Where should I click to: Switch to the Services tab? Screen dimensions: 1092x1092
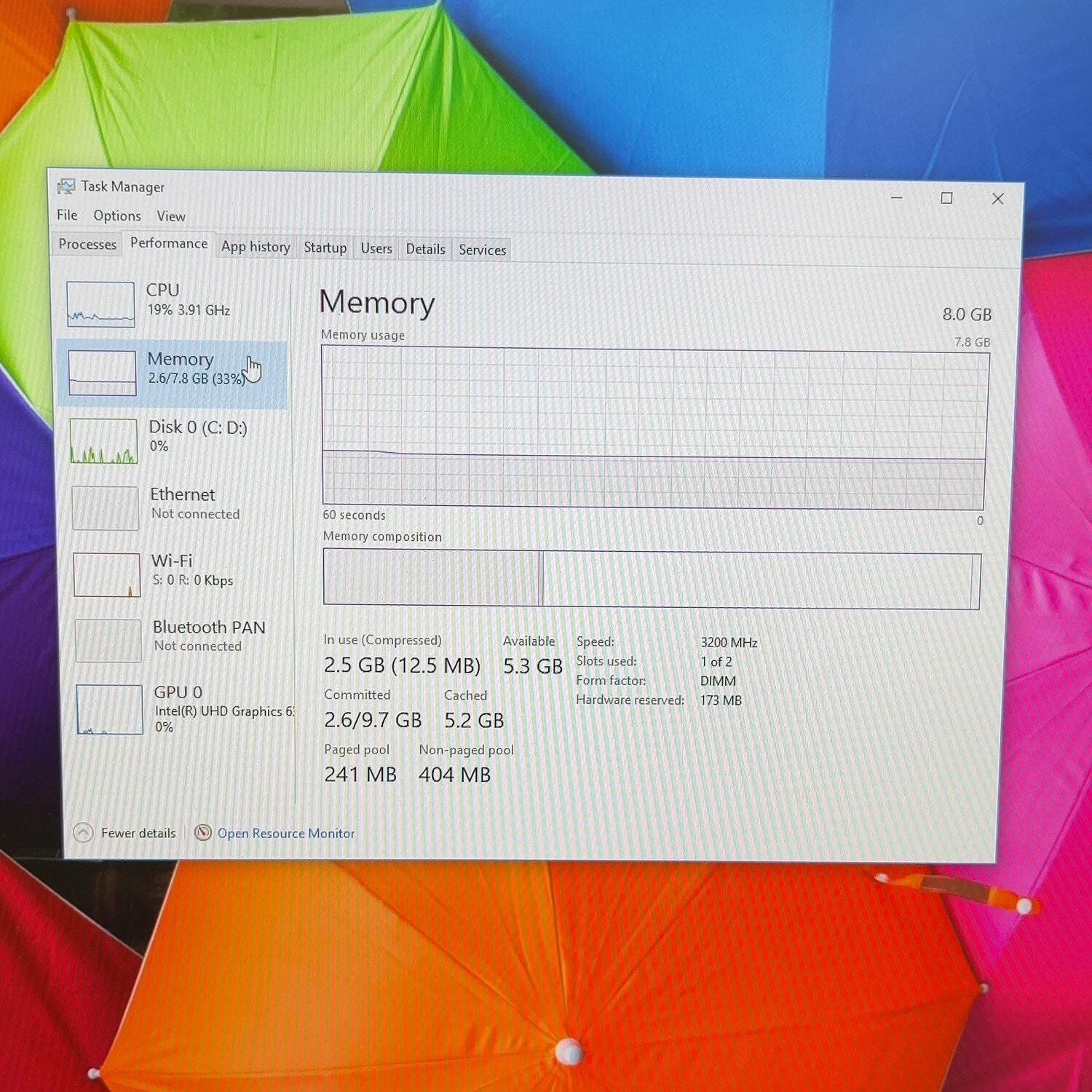coord(482,250)
